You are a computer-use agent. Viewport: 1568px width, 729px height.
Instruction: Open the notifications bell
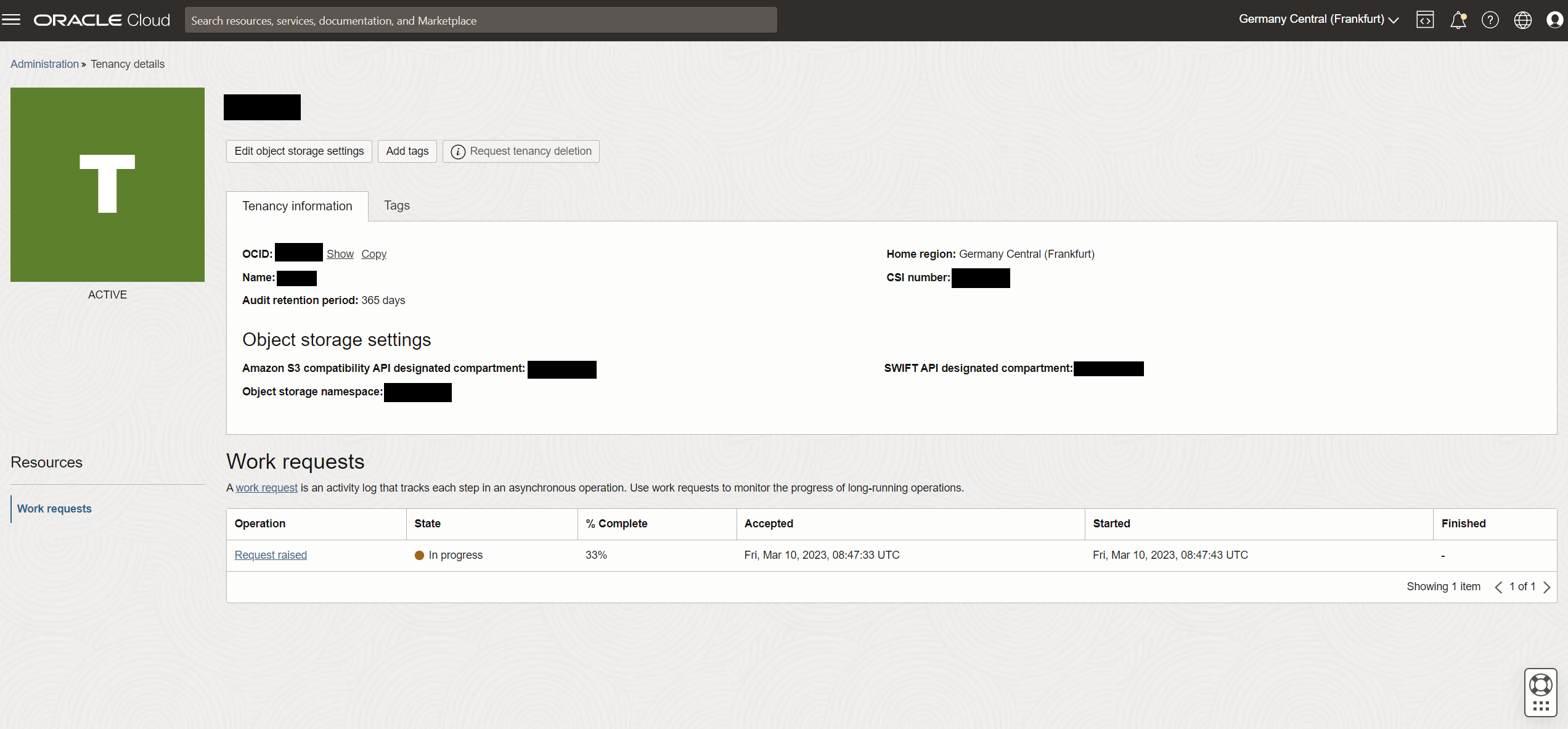tap(1458, 20)
